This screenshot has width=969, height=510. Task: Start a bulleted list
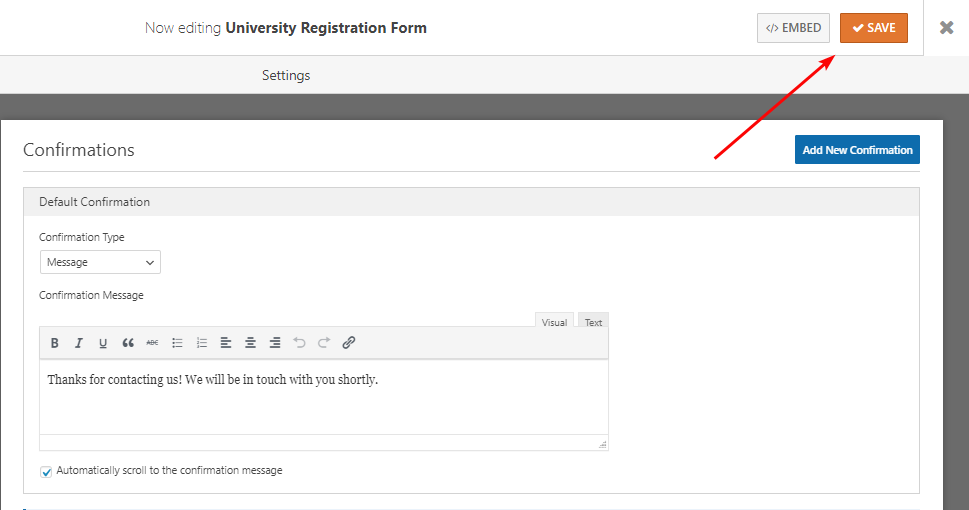coord(177,343)
